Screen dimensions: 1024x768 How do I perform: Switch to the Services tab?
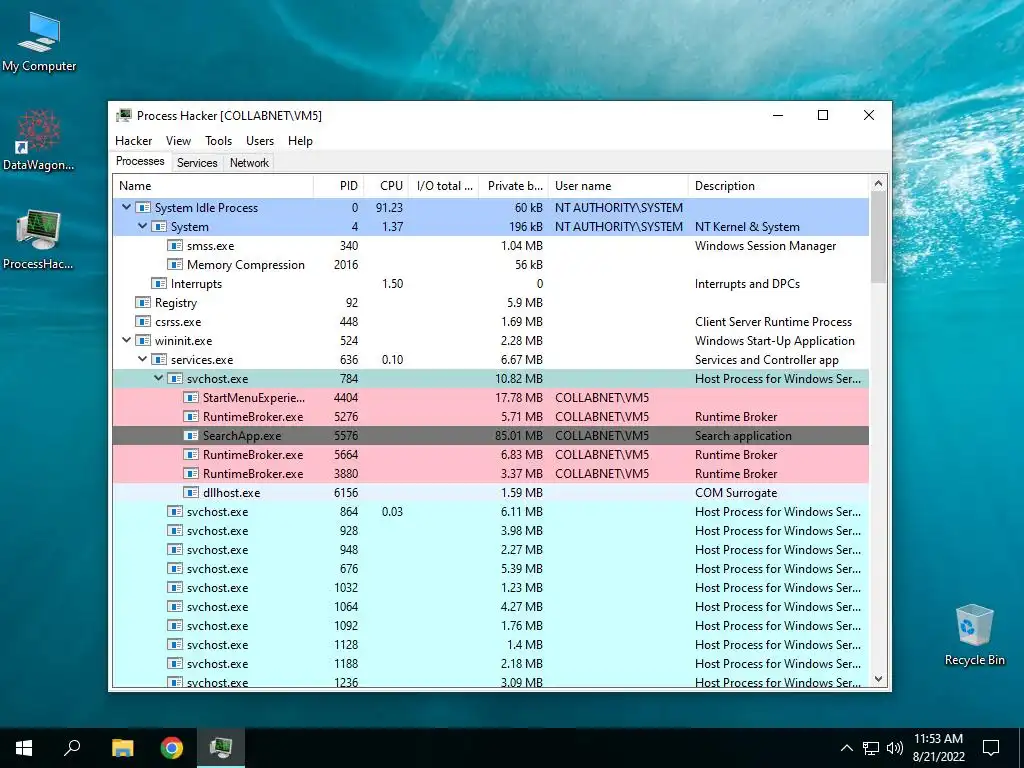[197, 163]
